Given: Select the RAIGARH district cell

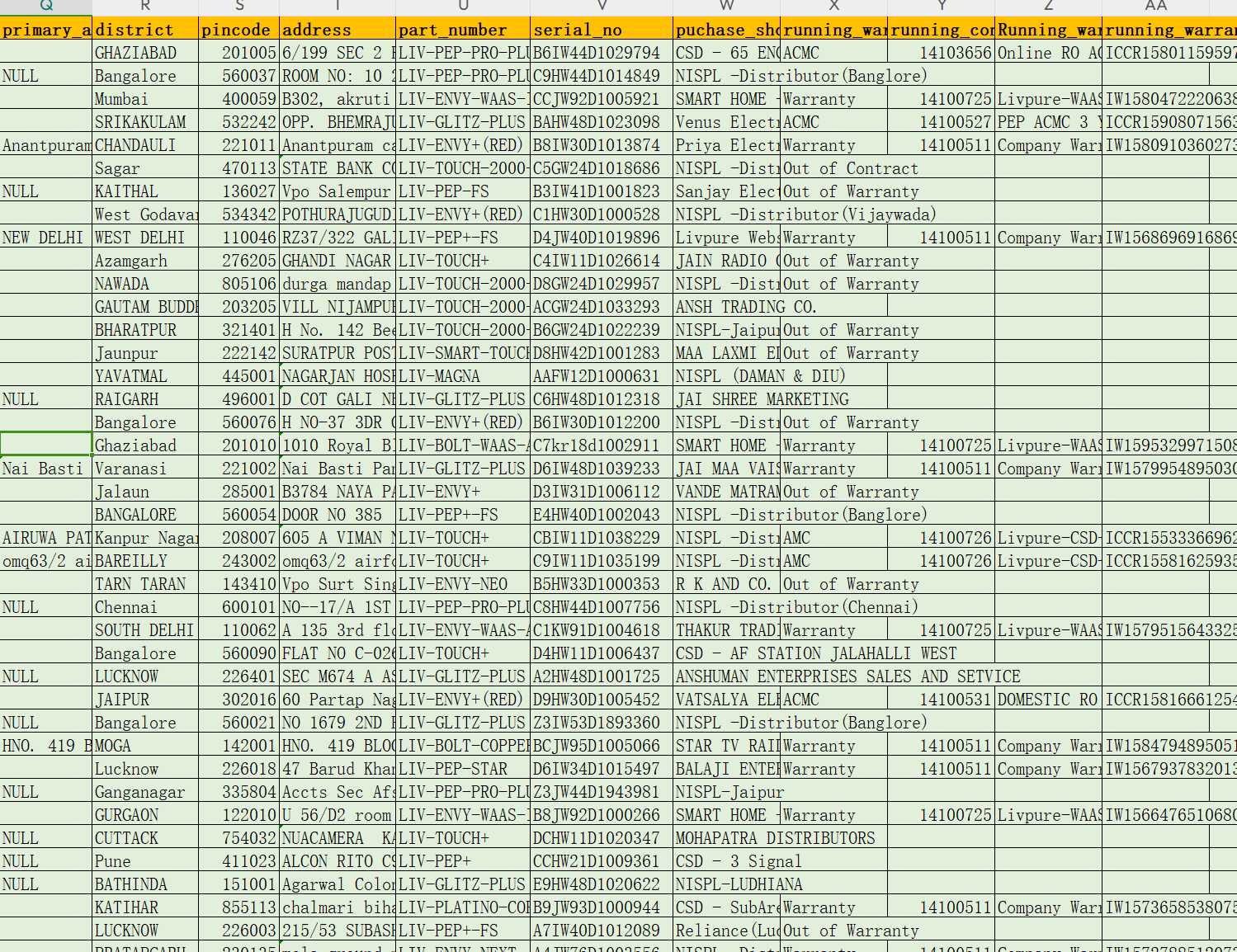Looking at the screenshot, I should coord(145,399).
